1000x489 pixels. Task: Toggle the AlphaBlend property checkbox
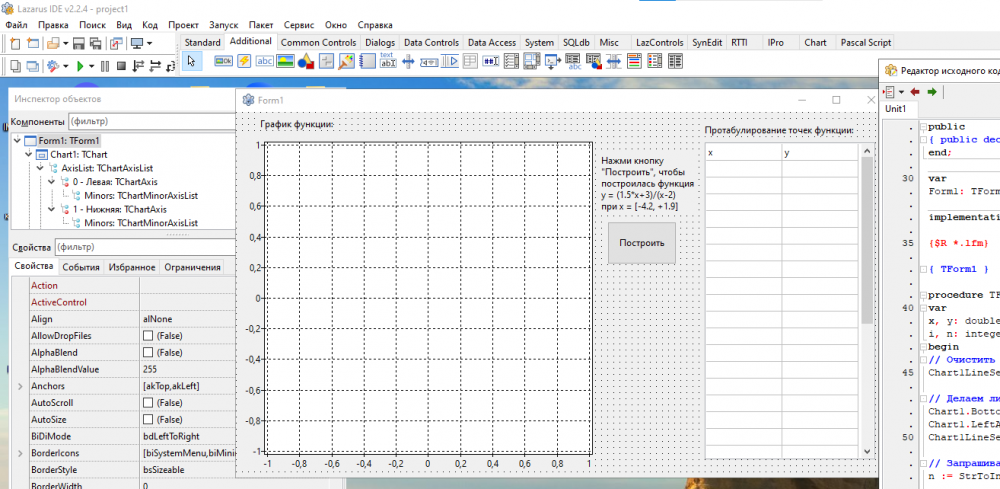coord(148,353)
